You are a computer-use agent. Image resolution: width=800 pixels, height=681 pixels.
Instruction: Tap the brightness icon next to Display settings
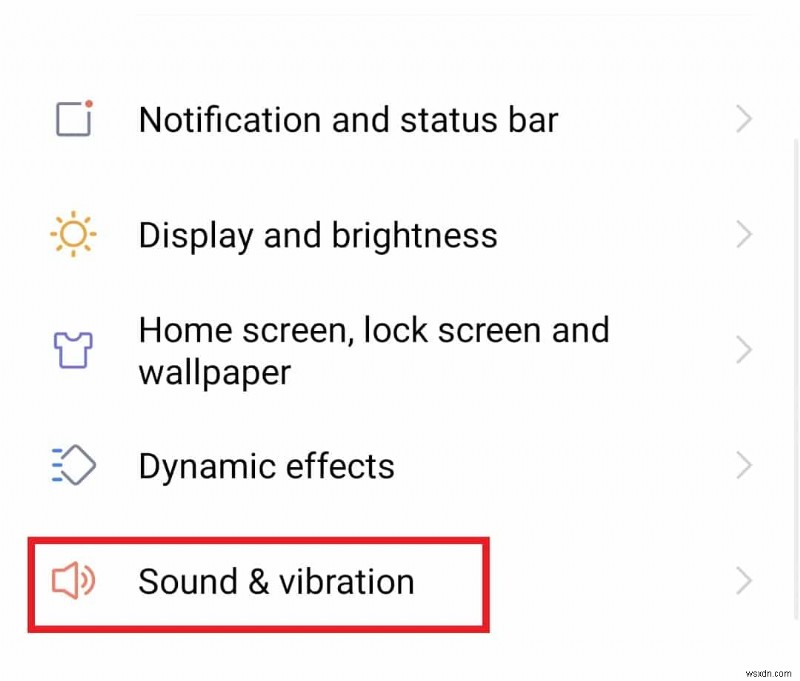[x=71, y=234]
